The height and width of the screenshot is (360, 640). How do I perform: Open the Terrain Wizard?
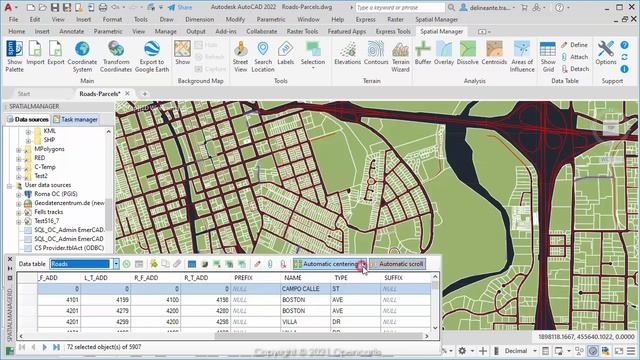(400, 56)
